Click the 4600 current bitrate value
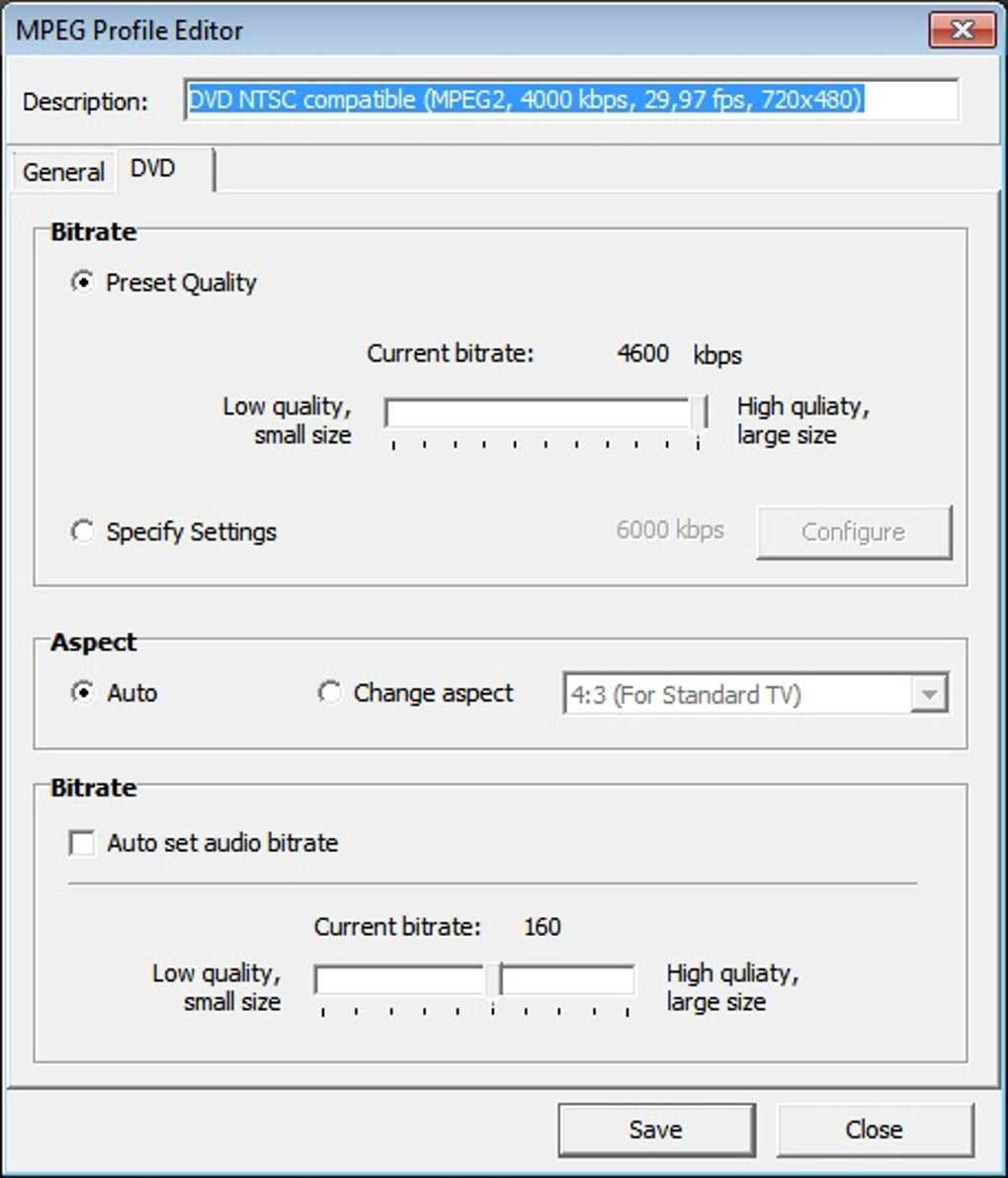The image size is (1008, 1178). (x=643, y=353)
